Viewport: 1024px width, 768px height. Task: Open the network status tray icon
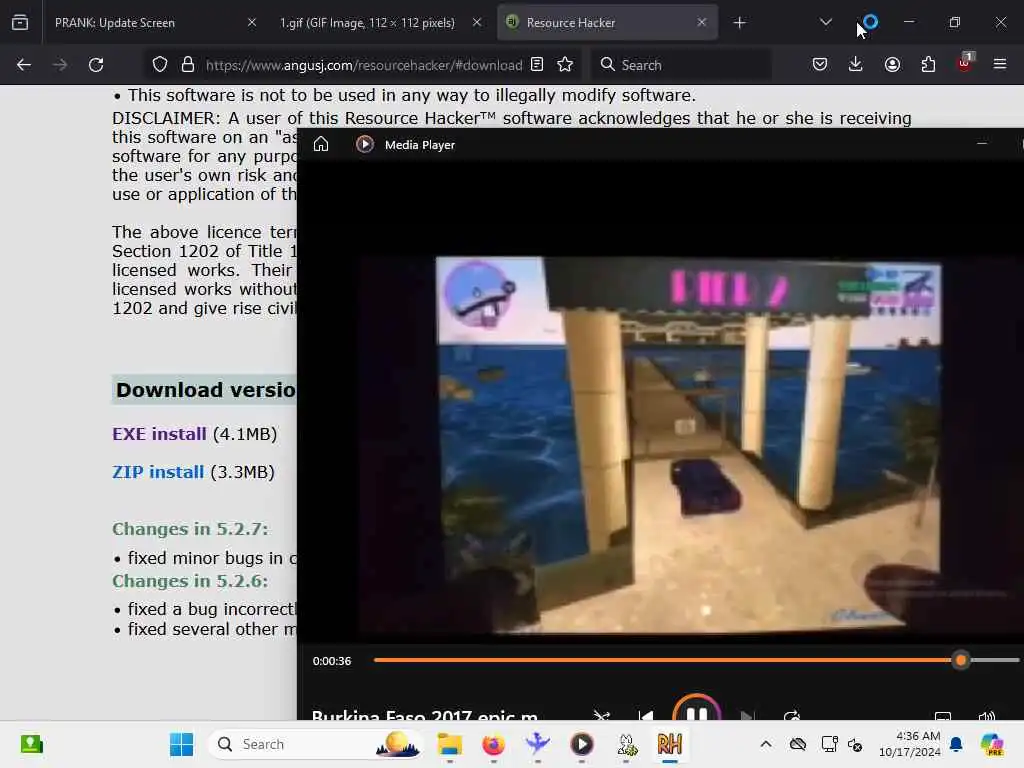click(x=829, y=744)
